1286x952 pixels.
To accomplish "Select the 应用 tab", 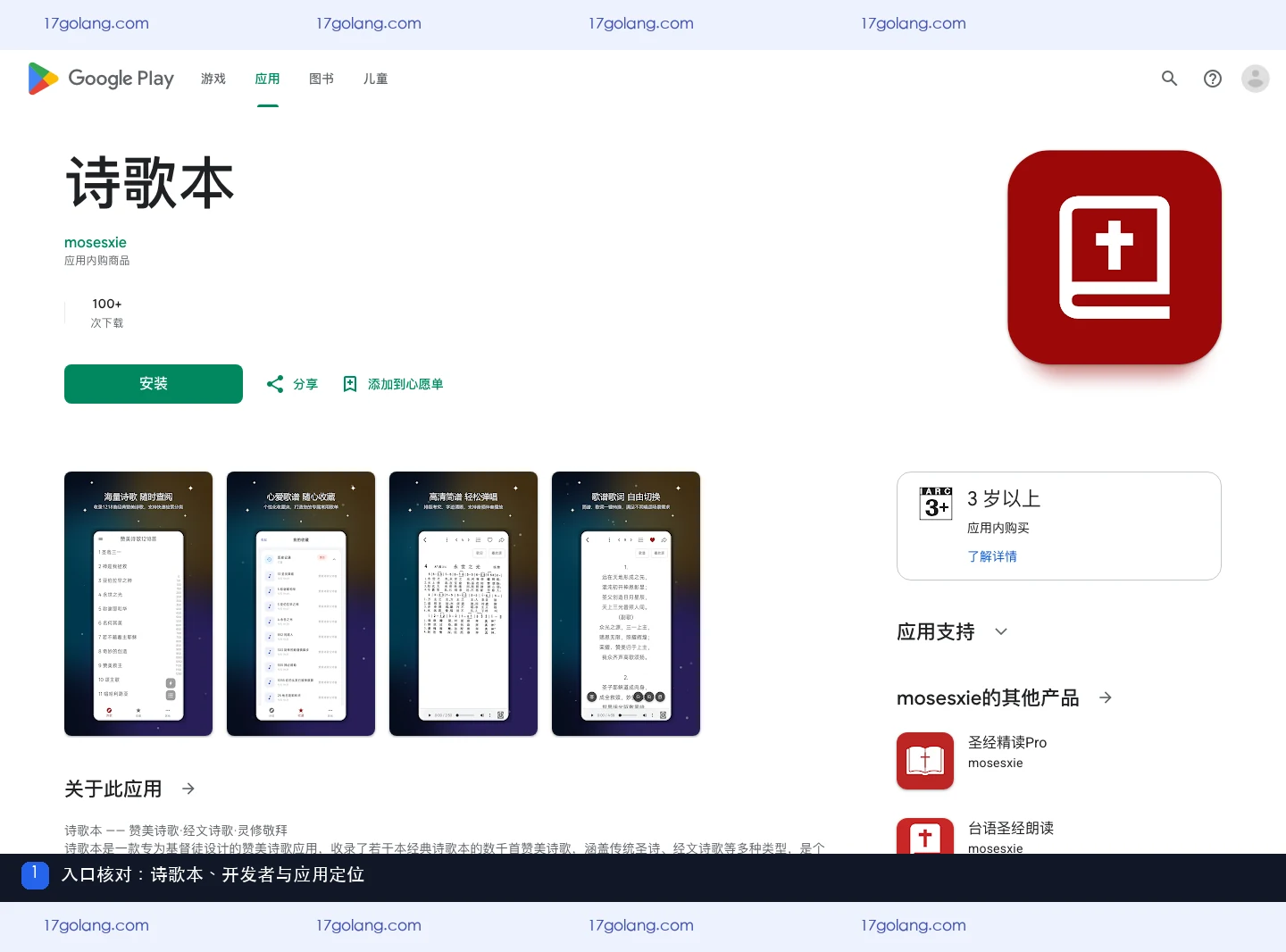I will click(267, 79).
